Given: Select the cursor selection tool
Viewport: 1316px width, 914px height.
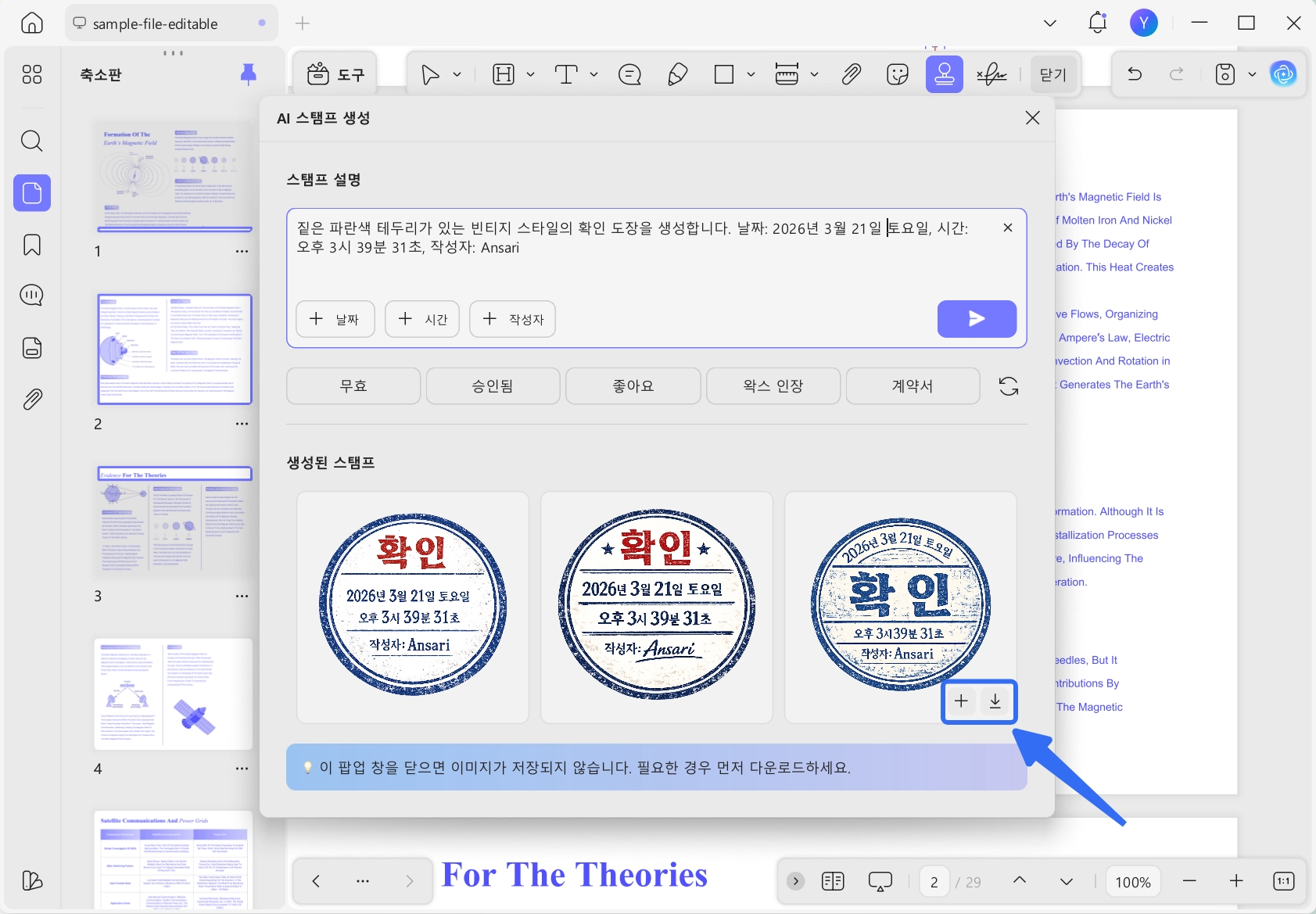Looking at the screenshot, I should (x=430, y=74).
